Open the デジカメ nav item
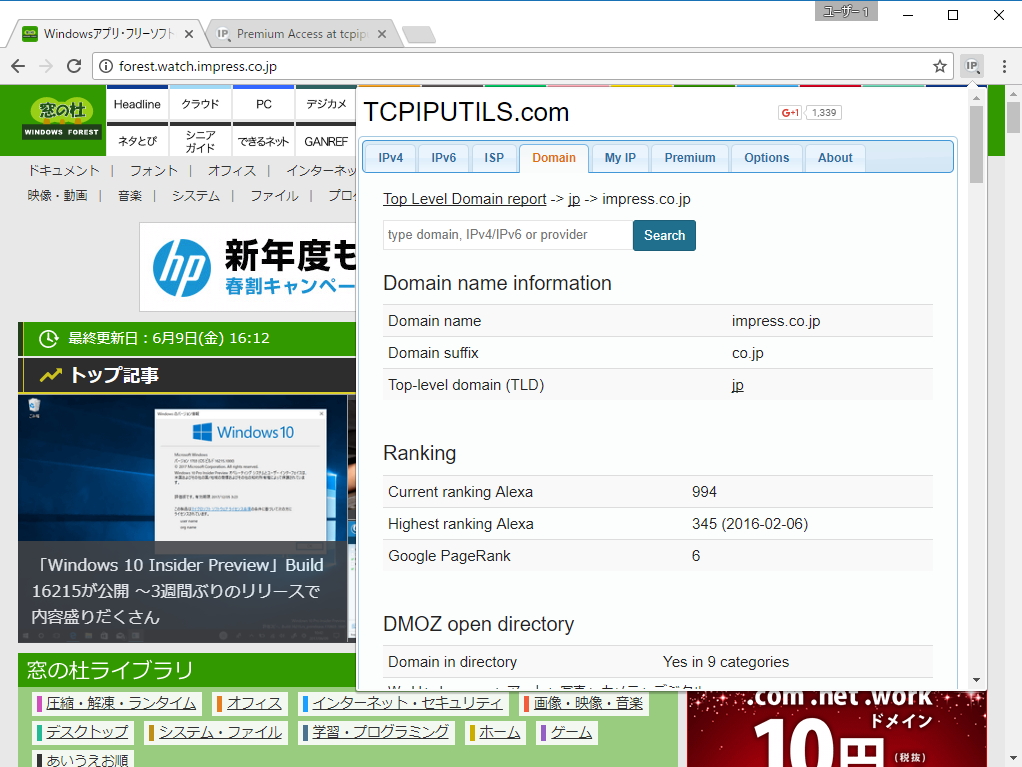The image size is (1022, 767). (x=326, y=104)
